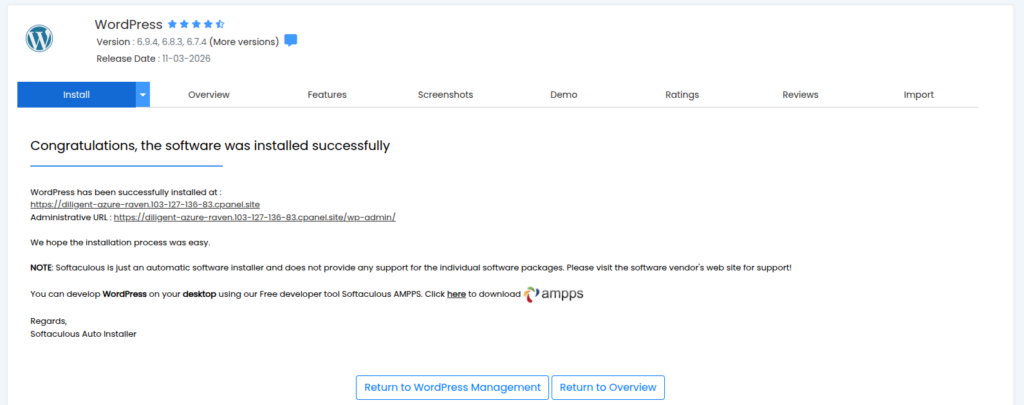Image resolution: width=1024 pixels, height=405 pixels.
Task: Click the WordPress title text
Action: 129,25
